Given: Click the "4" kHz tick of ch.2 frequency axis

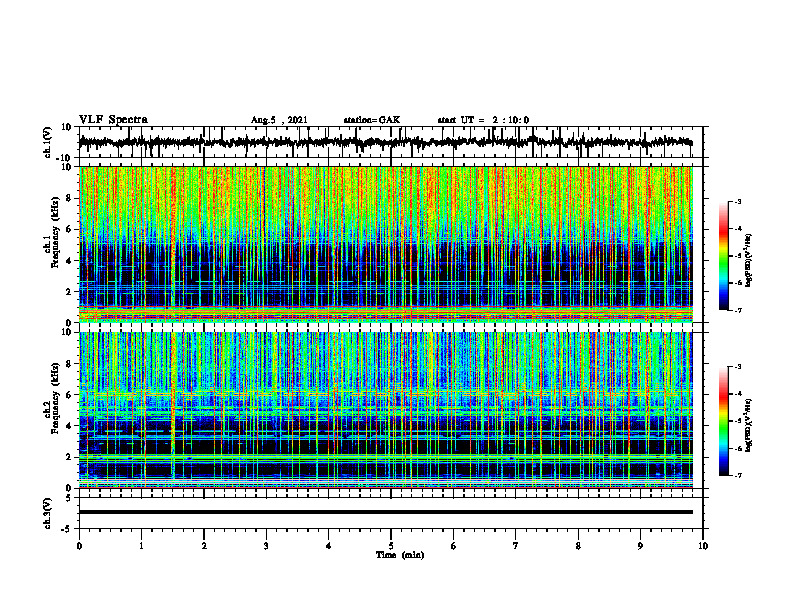Looking at the screenshot, I should pos(69,426).
